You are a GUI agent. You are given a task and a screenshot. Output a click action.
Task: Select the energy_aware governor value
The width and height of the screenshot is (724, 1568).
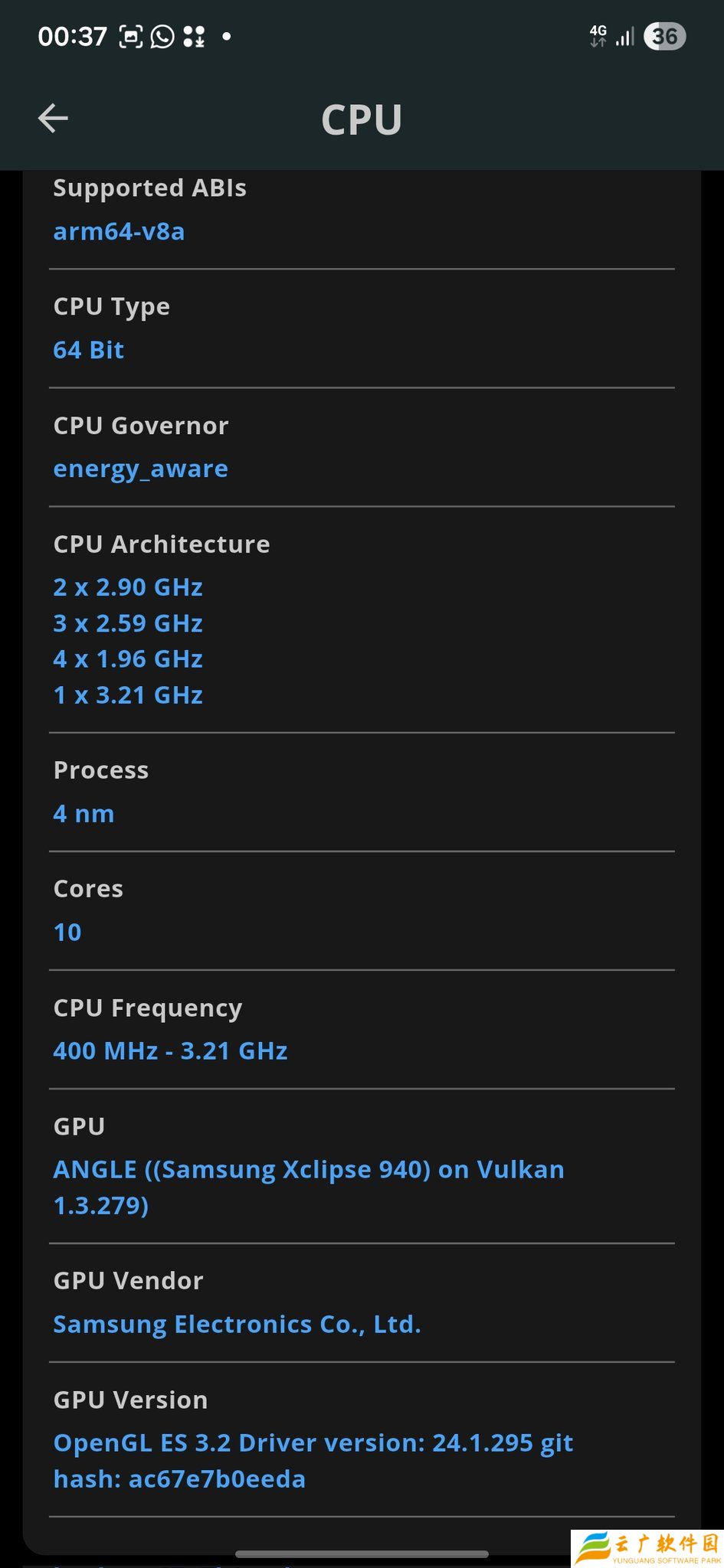[141, 469]
